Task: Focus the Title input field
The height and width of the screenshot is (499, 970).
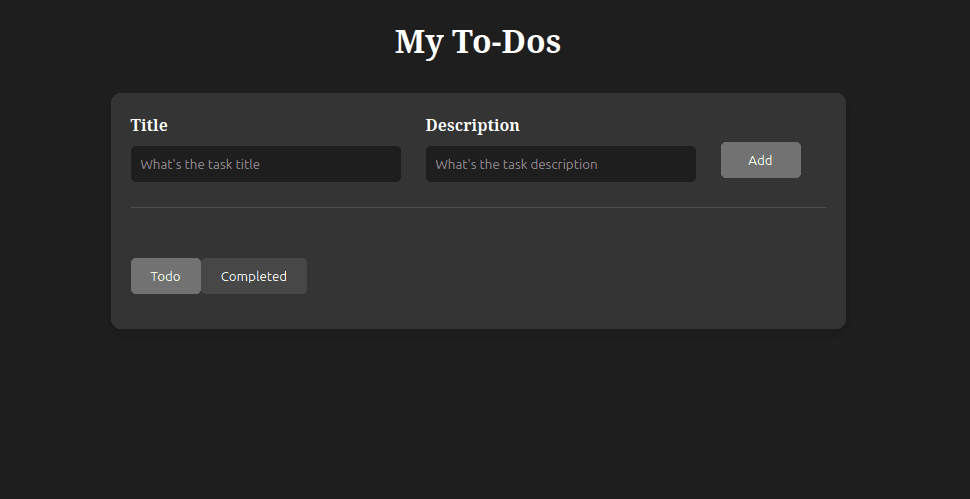Action: [265, 164]
